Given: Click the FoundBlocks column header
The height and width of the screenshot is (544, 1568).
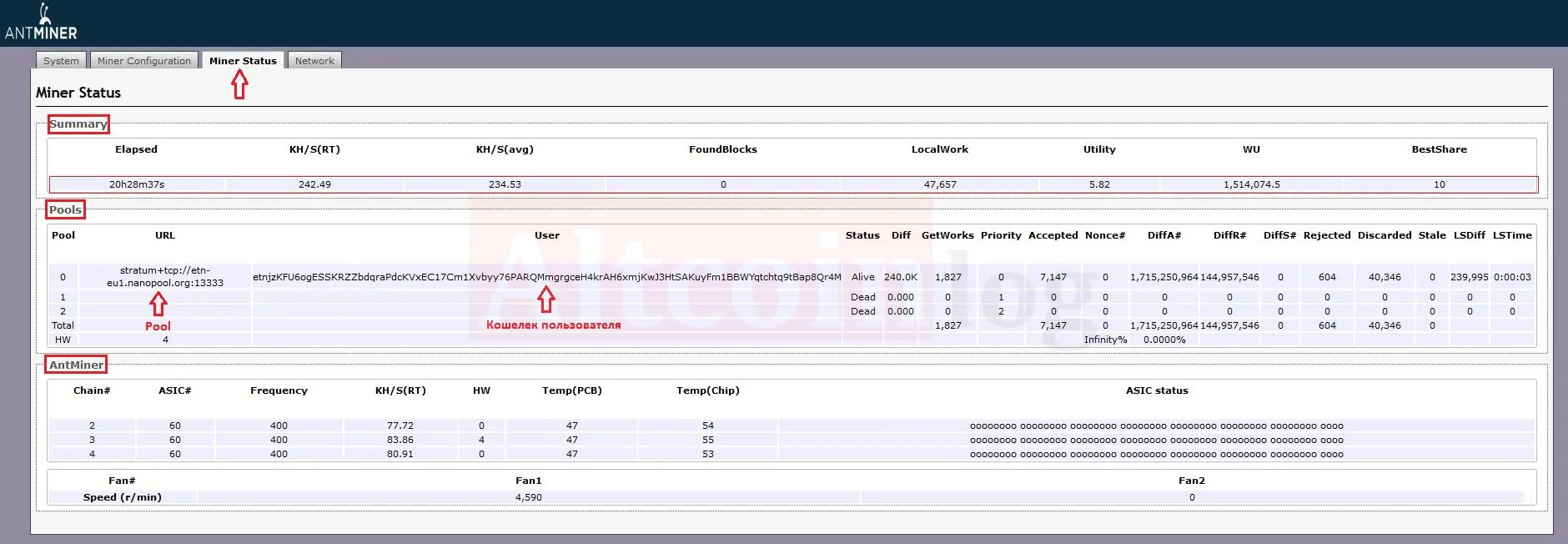Looking at the screenshot, I should tap(723, 149).
